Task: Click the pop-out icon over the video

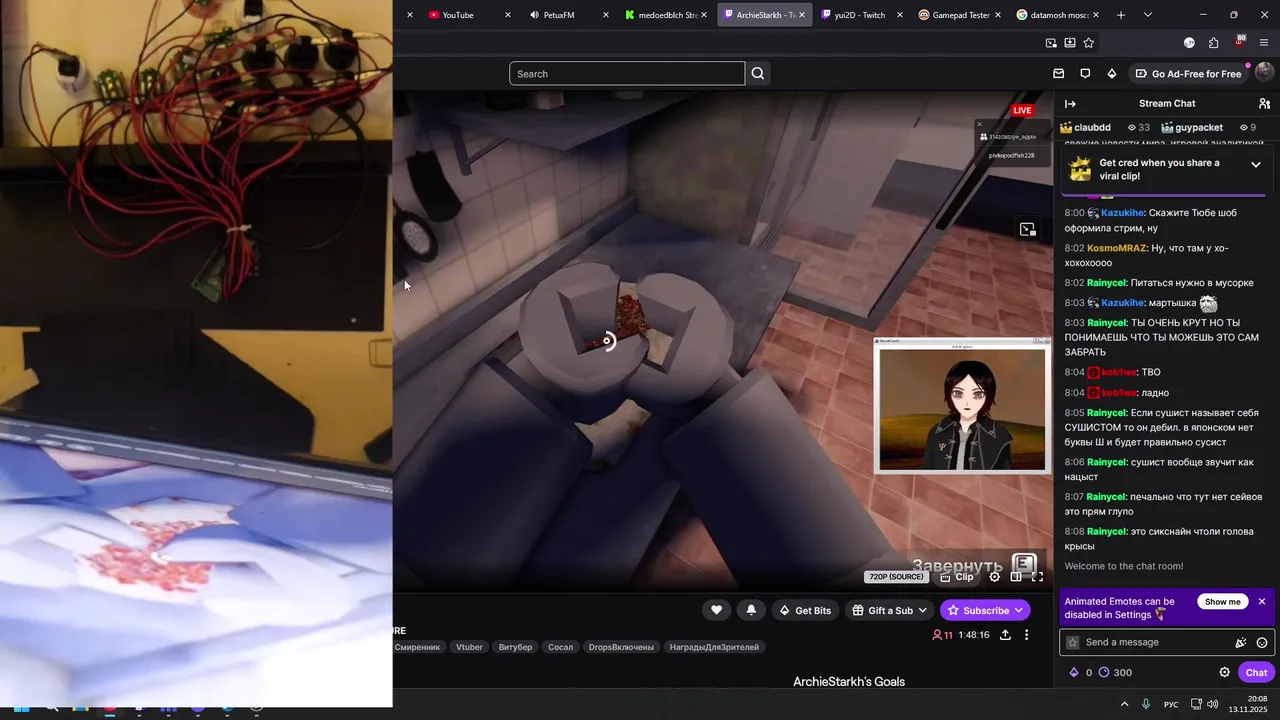Action: [x=1027, y=230]
